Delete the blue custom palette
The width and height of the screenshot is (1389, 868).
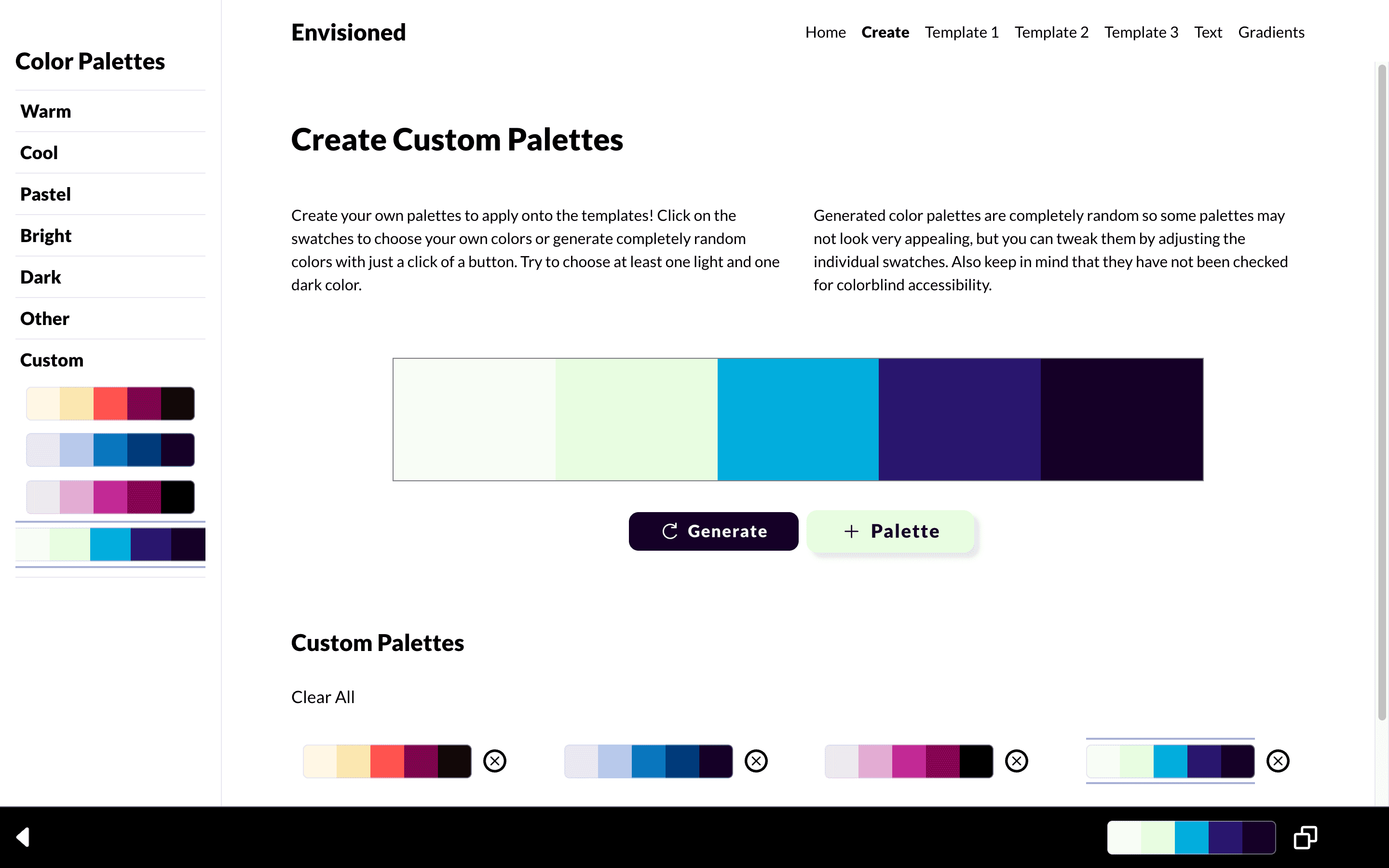click(x=756, y=760)
